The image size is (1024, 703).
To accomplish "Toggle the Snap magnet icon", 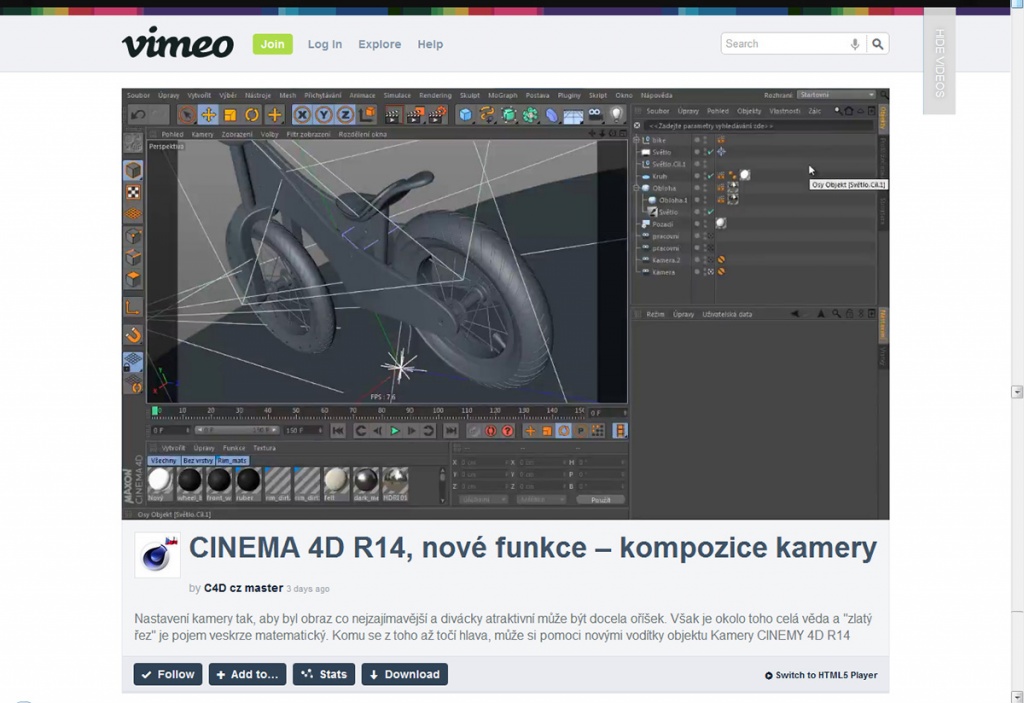I will pos(133,335).
